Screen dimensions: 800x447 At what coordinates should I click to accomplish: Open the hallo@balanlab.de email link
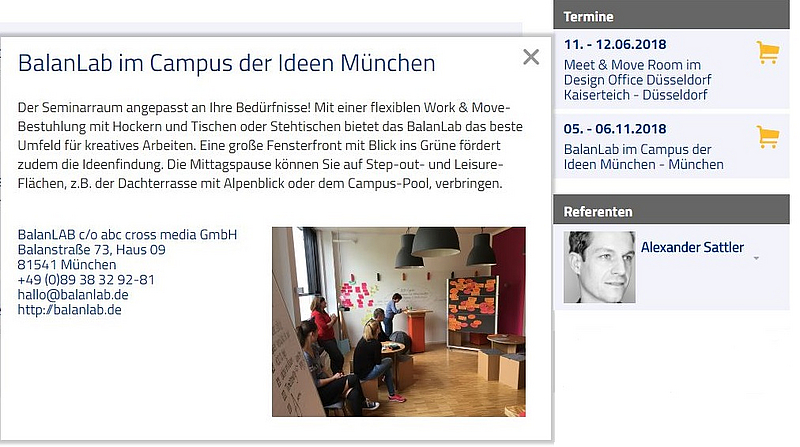[73, 295]
